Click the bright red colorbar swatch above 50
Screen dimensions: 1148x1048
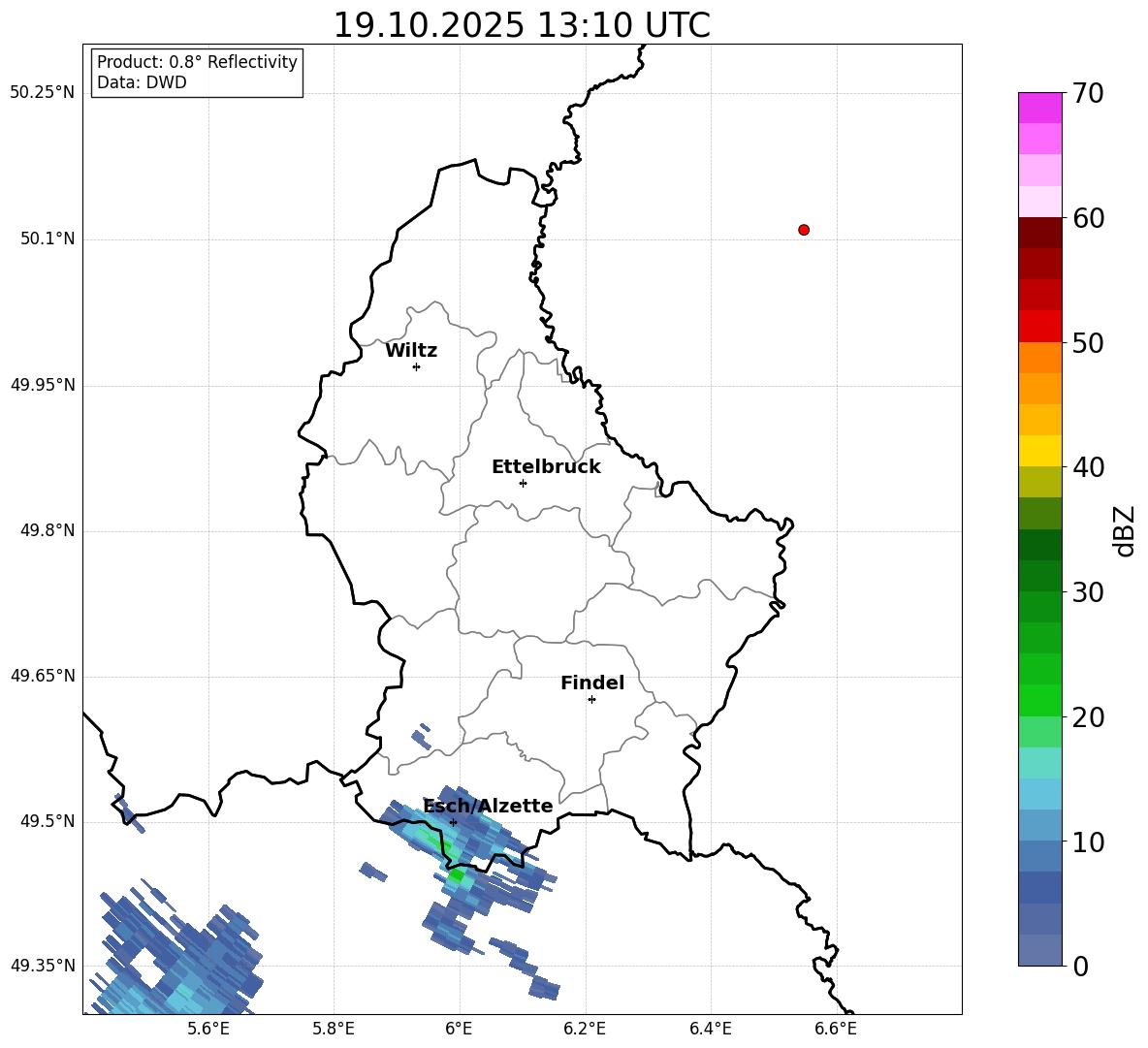click(1039, 327)
